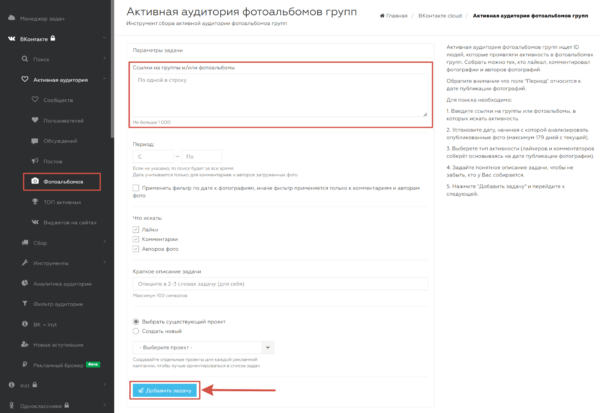Collapse the ВКонтакте section with its chevron

pos(104,38)
